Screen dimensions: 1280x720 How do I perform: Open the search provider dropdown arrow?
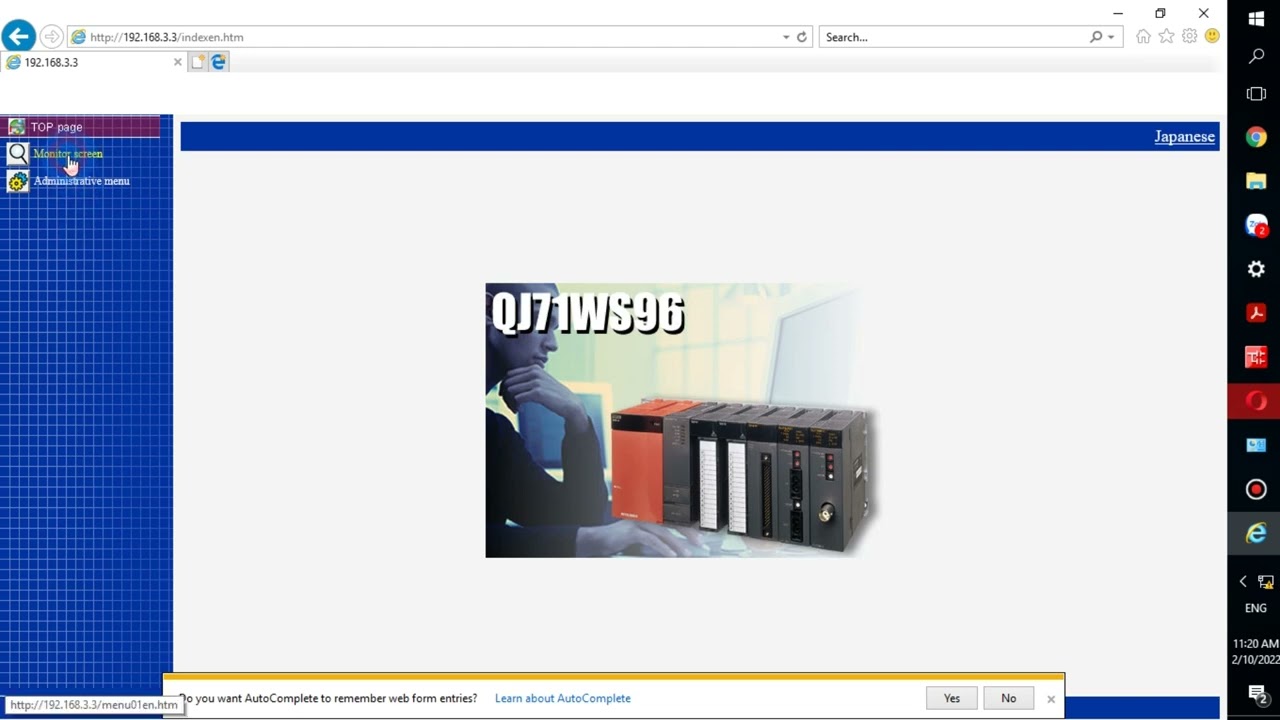click(x=1110, y=37)
